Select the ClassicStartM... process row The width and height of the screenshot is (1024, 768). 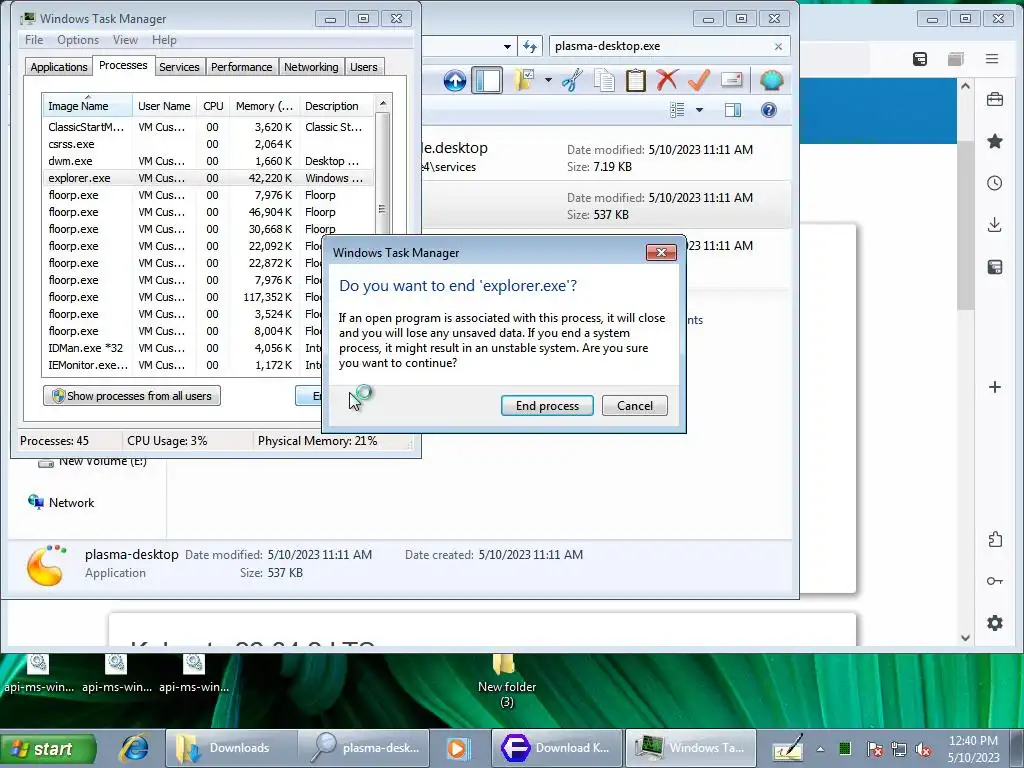[x=209, y=127]
